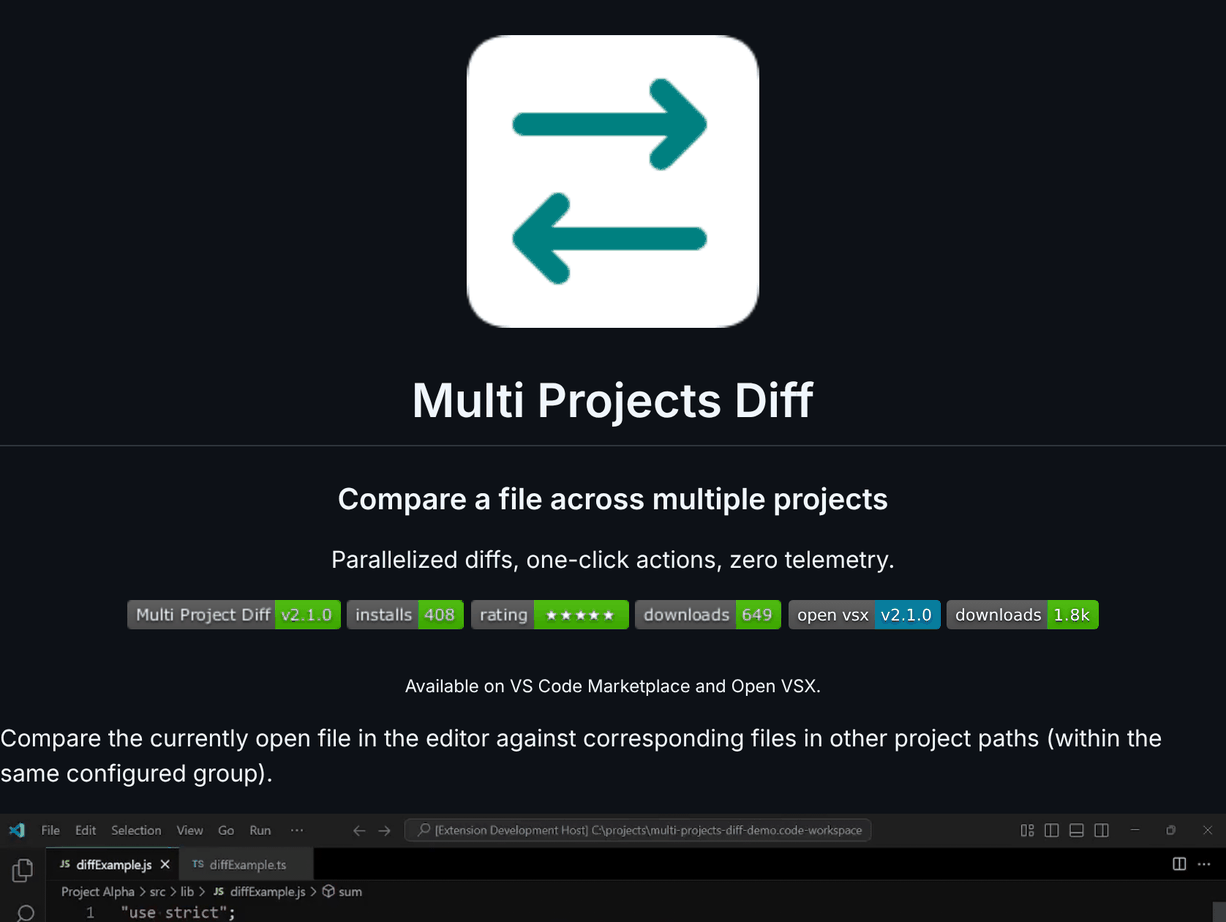1226x922 pixels.
Task: Close the diffExample.js tab
Action: tap(165, 864)
